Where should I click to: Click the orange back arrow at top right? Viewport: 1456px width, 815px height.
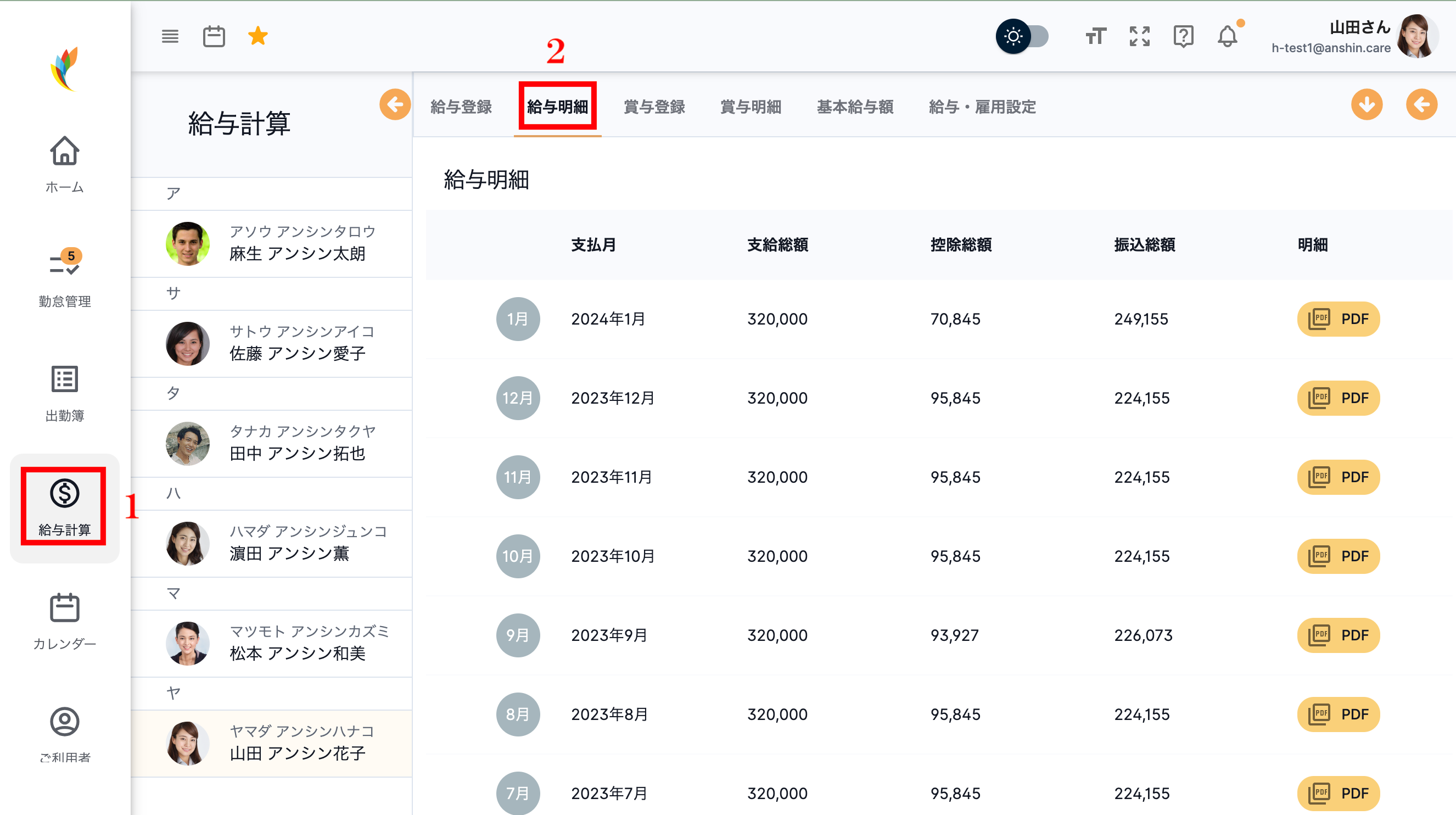point(1422,105)
